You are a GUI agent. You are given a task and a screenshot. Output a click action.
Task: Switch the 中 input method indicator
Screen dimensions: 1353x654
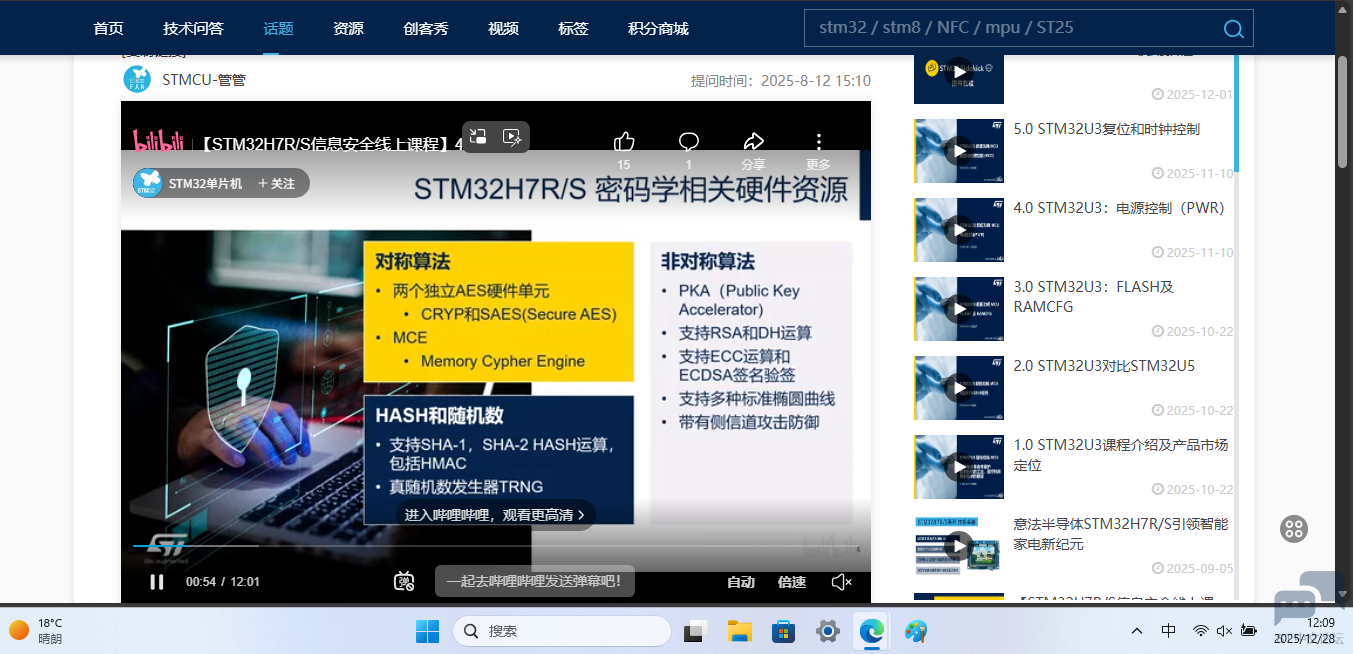pyautogui.click(x=1169, y=631)
